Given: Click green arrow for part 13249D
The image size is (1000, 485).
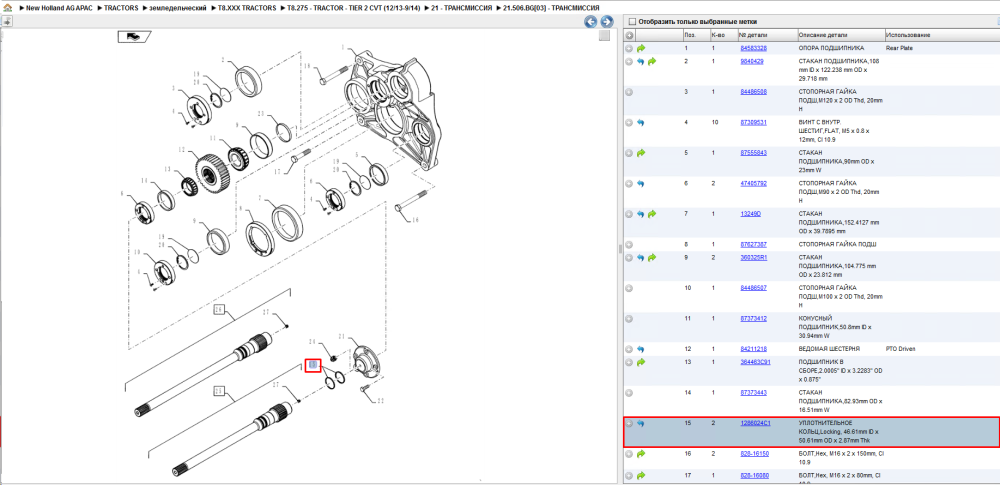Looking at the screenshot, I should point(652,214).
